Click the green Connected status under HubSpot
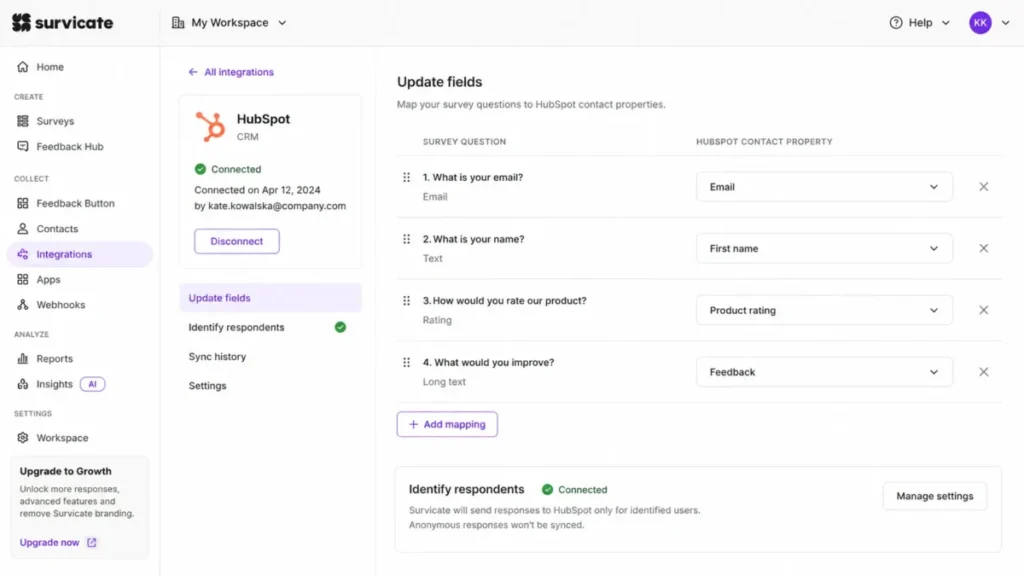The height and width of the screenshot is (576, 1024). coord(228,169)
